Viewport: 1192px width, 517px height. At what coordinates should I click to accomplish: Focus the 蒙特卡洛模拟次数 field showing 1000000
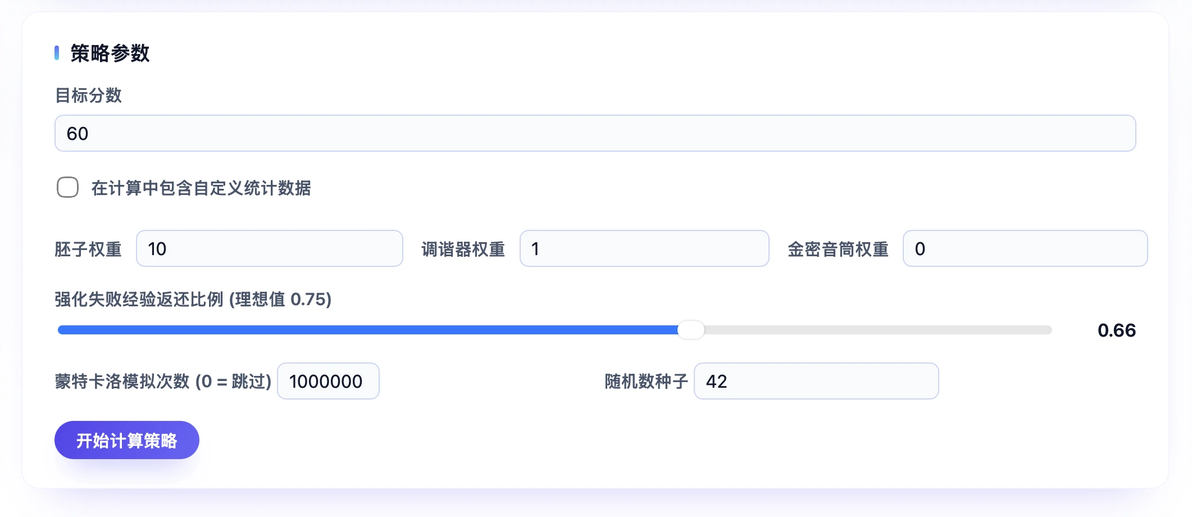[x=328, y=381]
